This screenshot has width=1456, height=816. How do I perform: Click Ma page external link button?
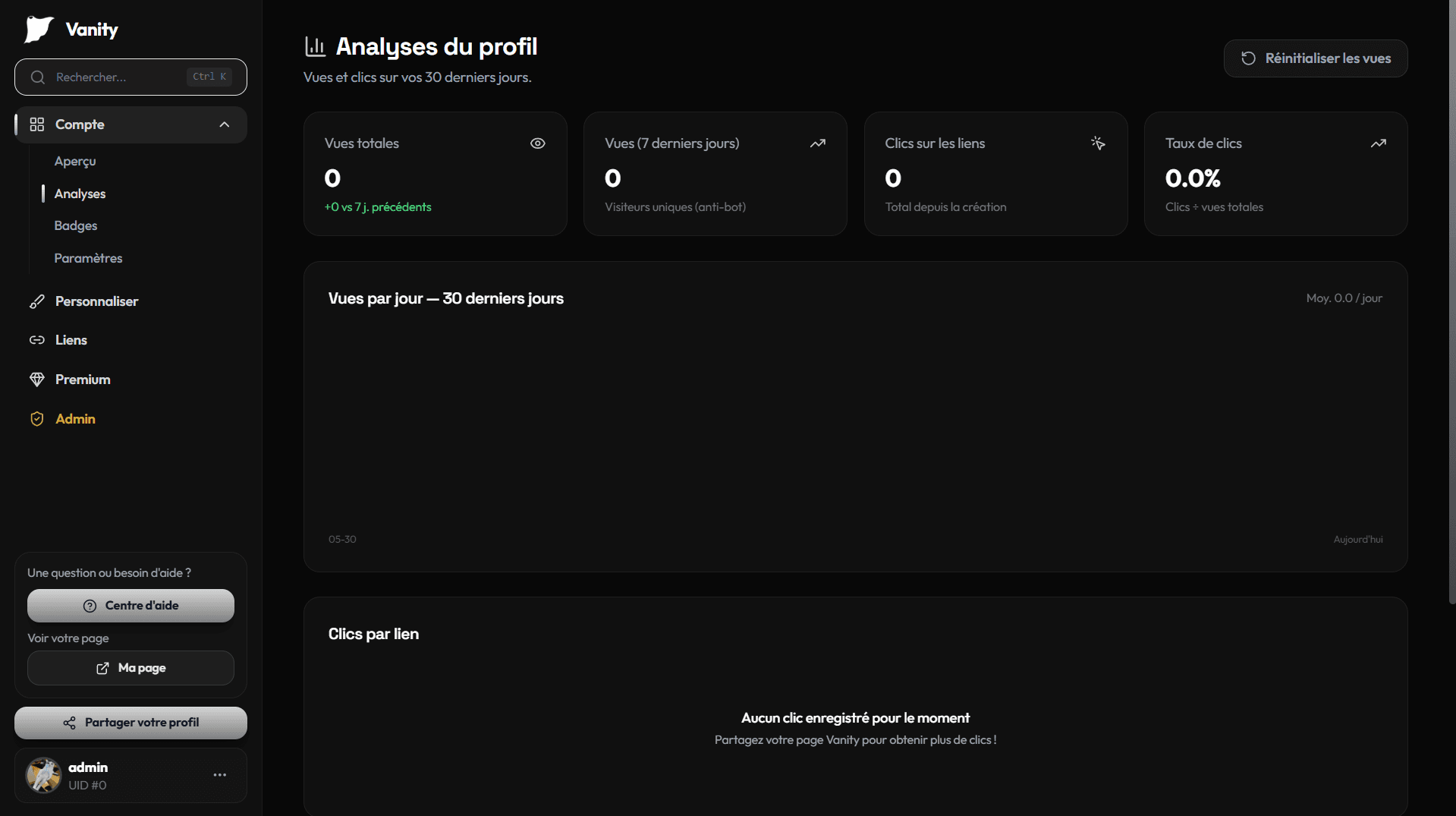click(131, 668)
